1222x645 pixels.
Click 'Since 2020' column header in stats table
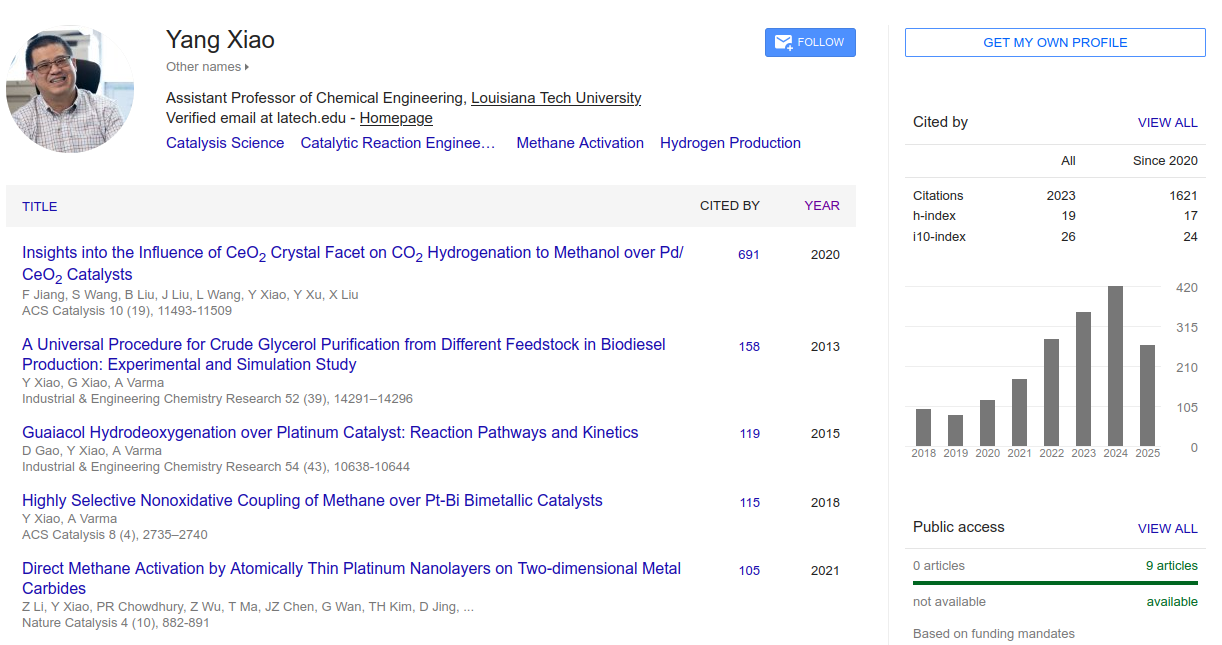[x=1165, y=161]
